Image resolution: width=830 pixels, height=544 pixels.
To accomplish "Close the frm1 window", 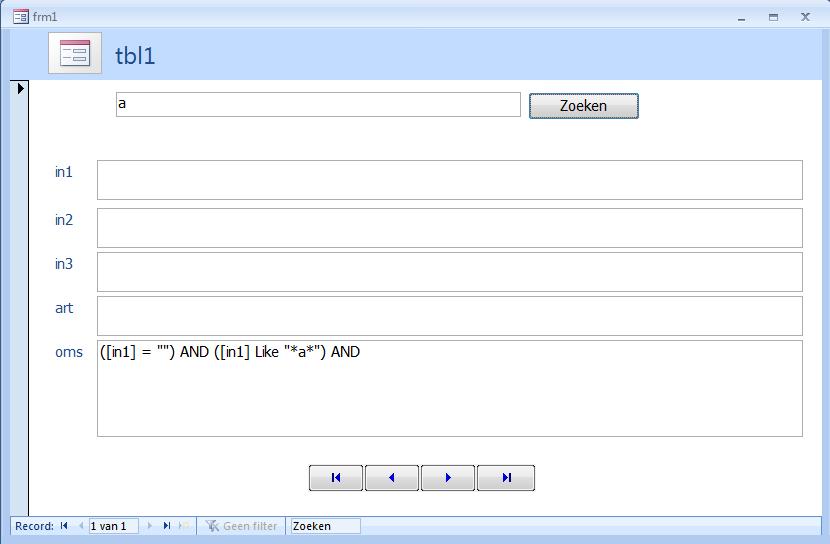I will tap(805, 17).
